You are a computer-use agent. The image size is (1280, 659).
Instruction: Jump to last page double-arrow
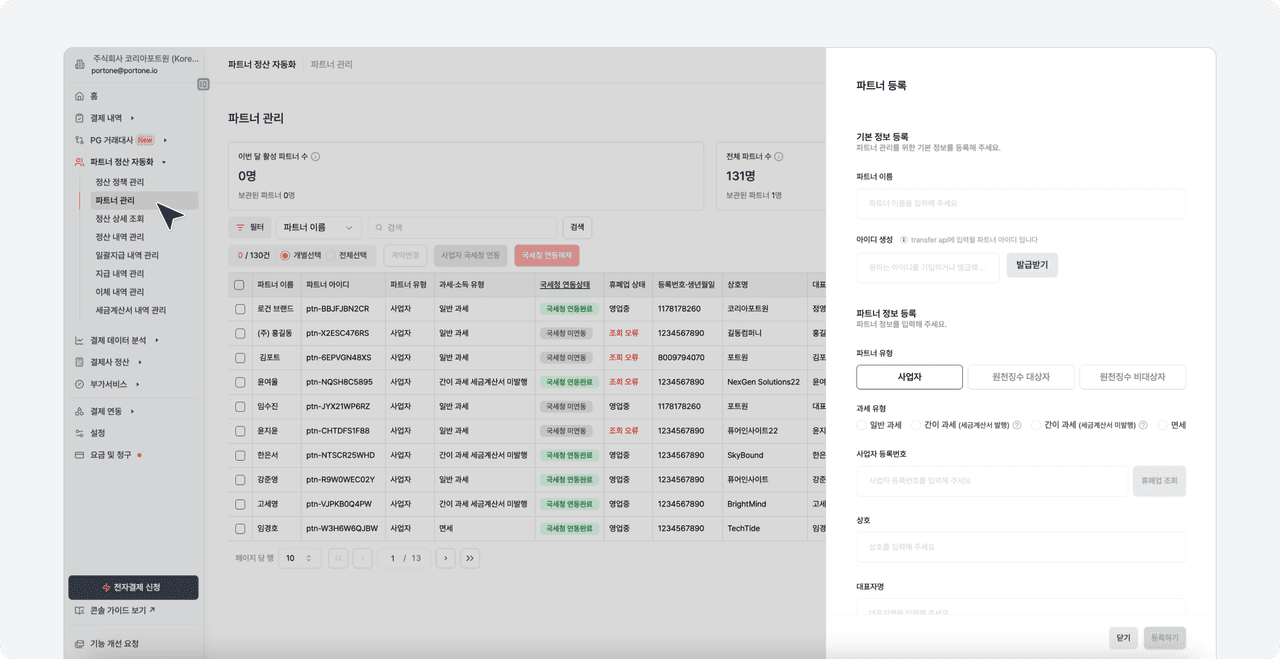click(470, 558)
